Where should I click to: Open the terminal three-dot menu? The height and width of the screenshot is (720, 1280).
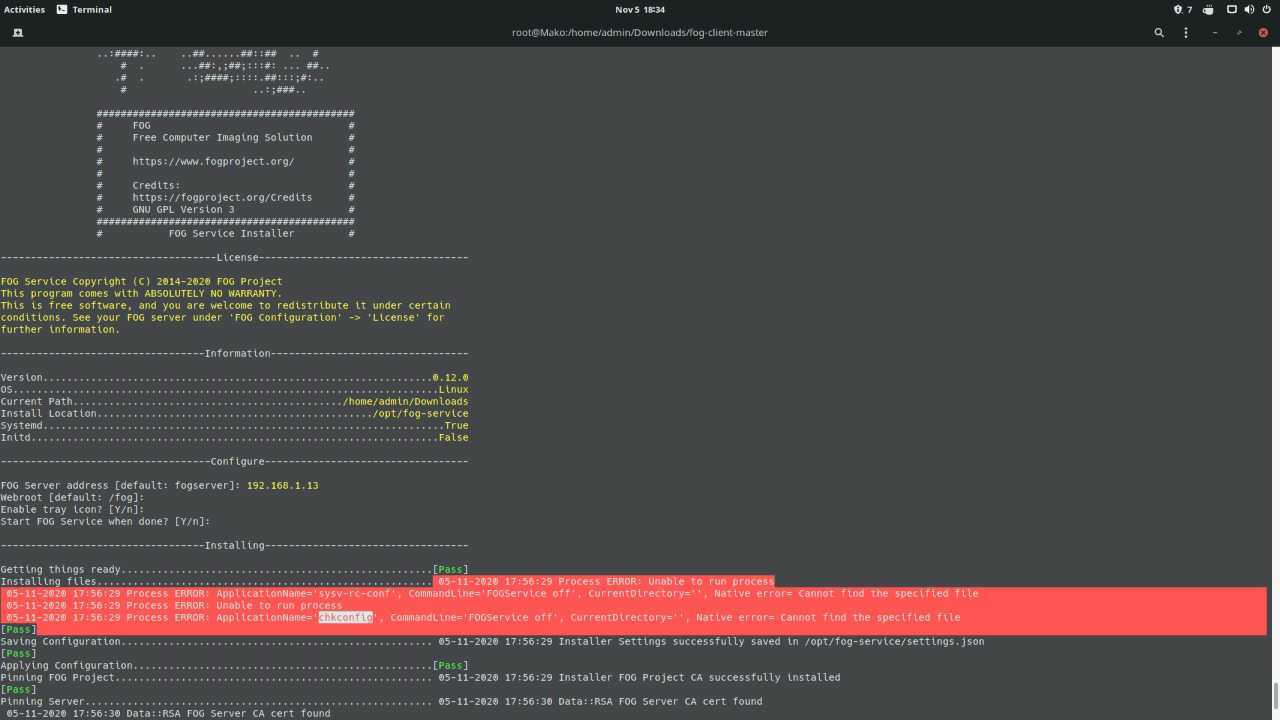pos(1186,32)
